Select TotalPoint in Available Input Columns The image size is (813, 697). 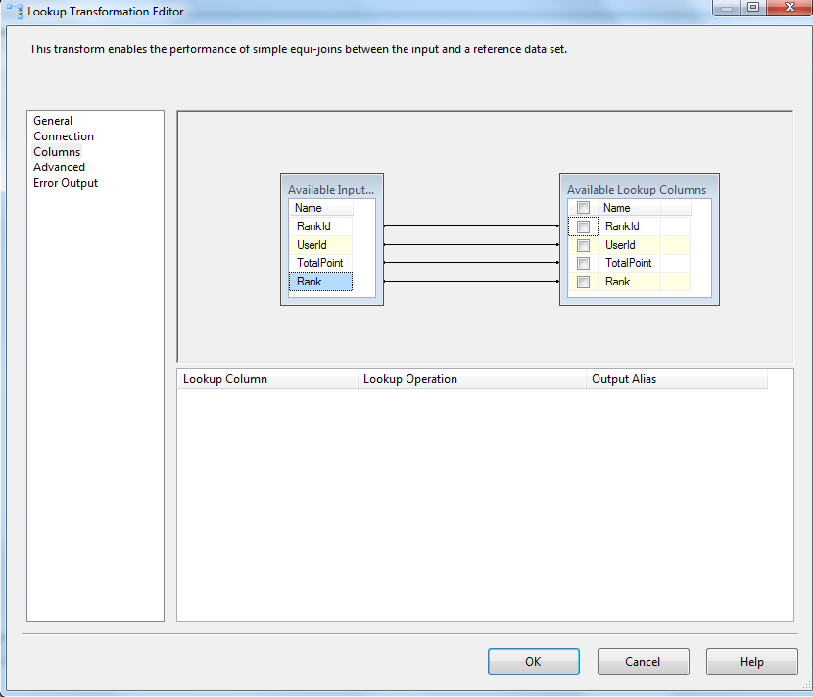point(320,263)
